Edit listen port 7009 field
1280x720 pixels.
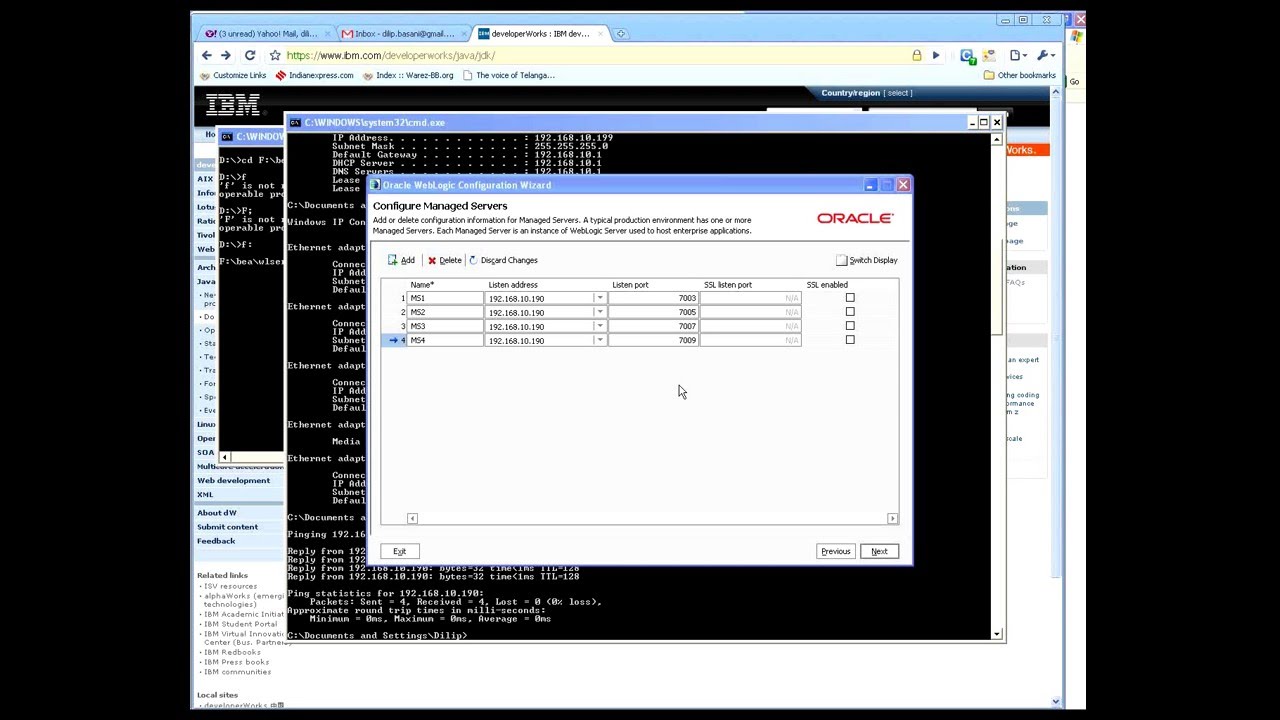(x=654, y=340)
